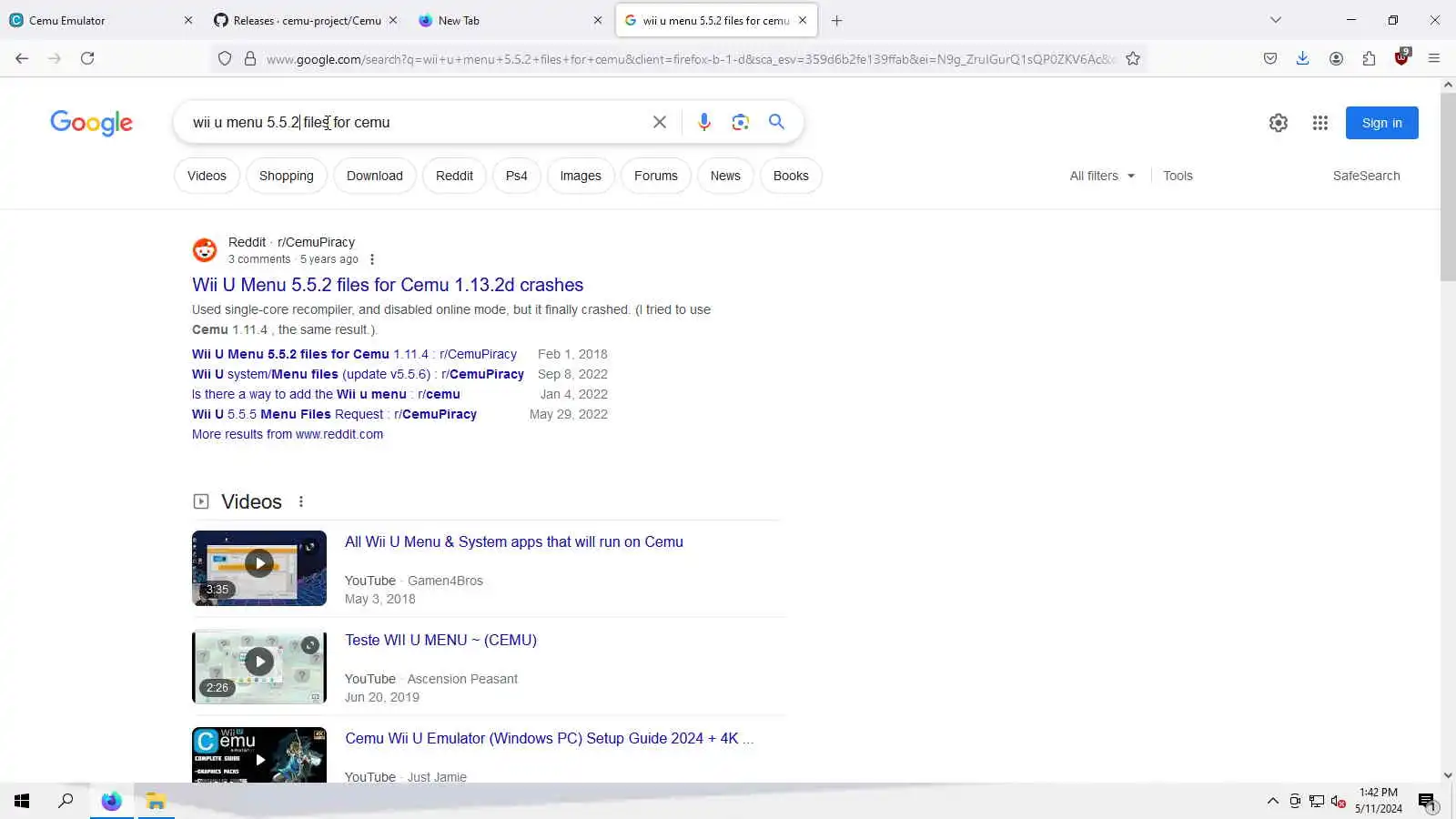Open Cemu Wii U Emulator Setup Guide 2024 link
1456x819 pixels.
click(550, 738)
